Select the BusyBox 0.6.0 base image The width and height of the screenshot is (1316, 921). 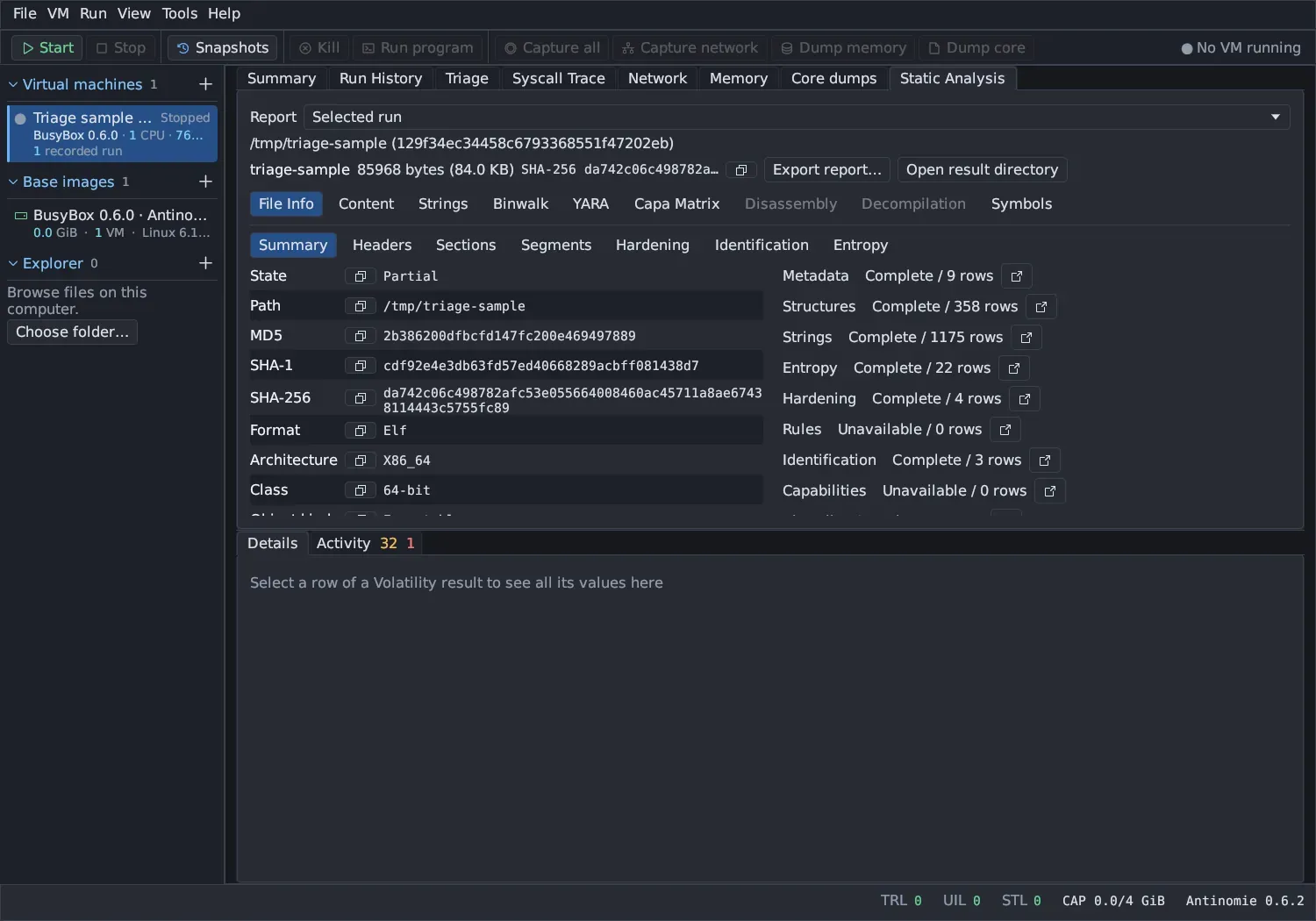tap(112, 224)
